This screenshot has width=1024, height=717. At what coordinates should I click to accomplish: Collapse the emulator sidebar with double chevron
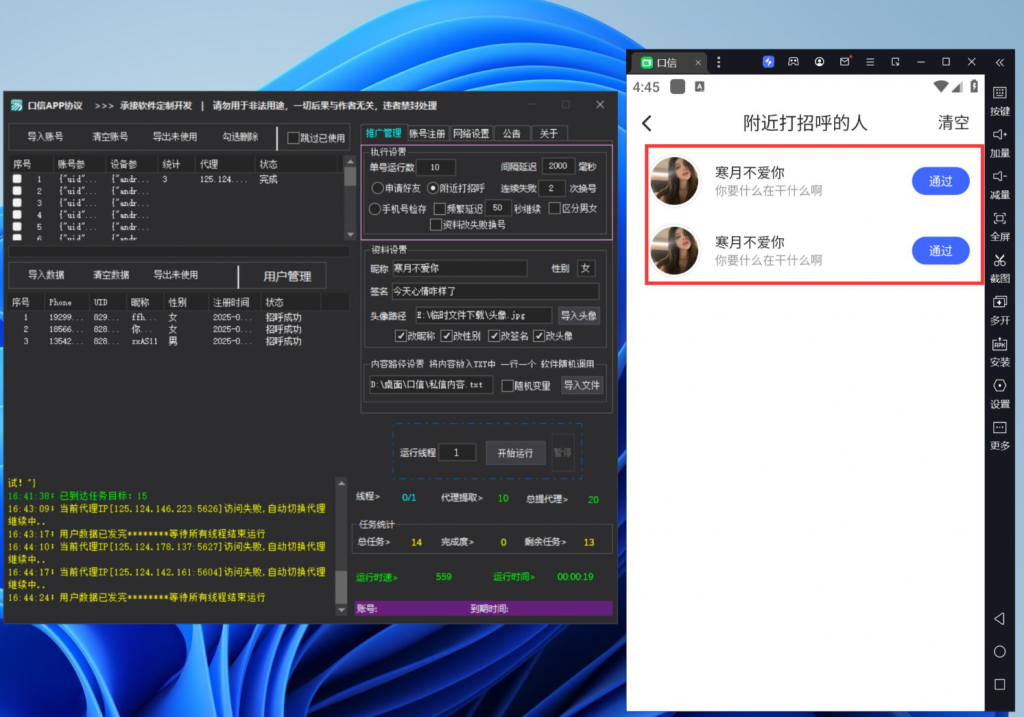click(x=999, y=62)
